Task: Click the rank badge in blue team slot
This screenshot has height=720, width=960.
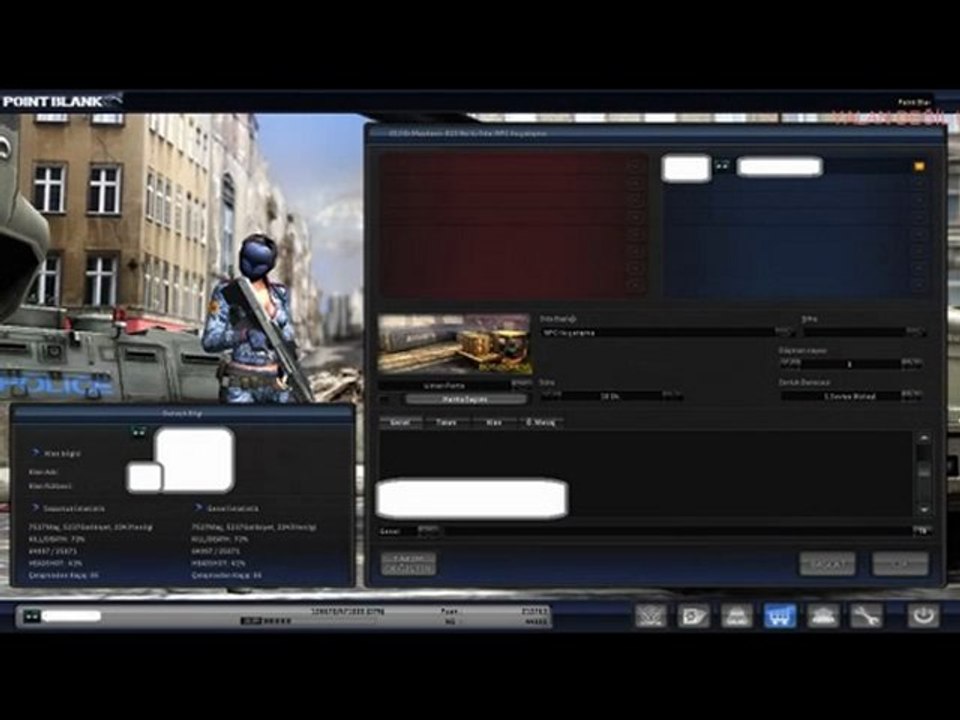Action: 722,165
